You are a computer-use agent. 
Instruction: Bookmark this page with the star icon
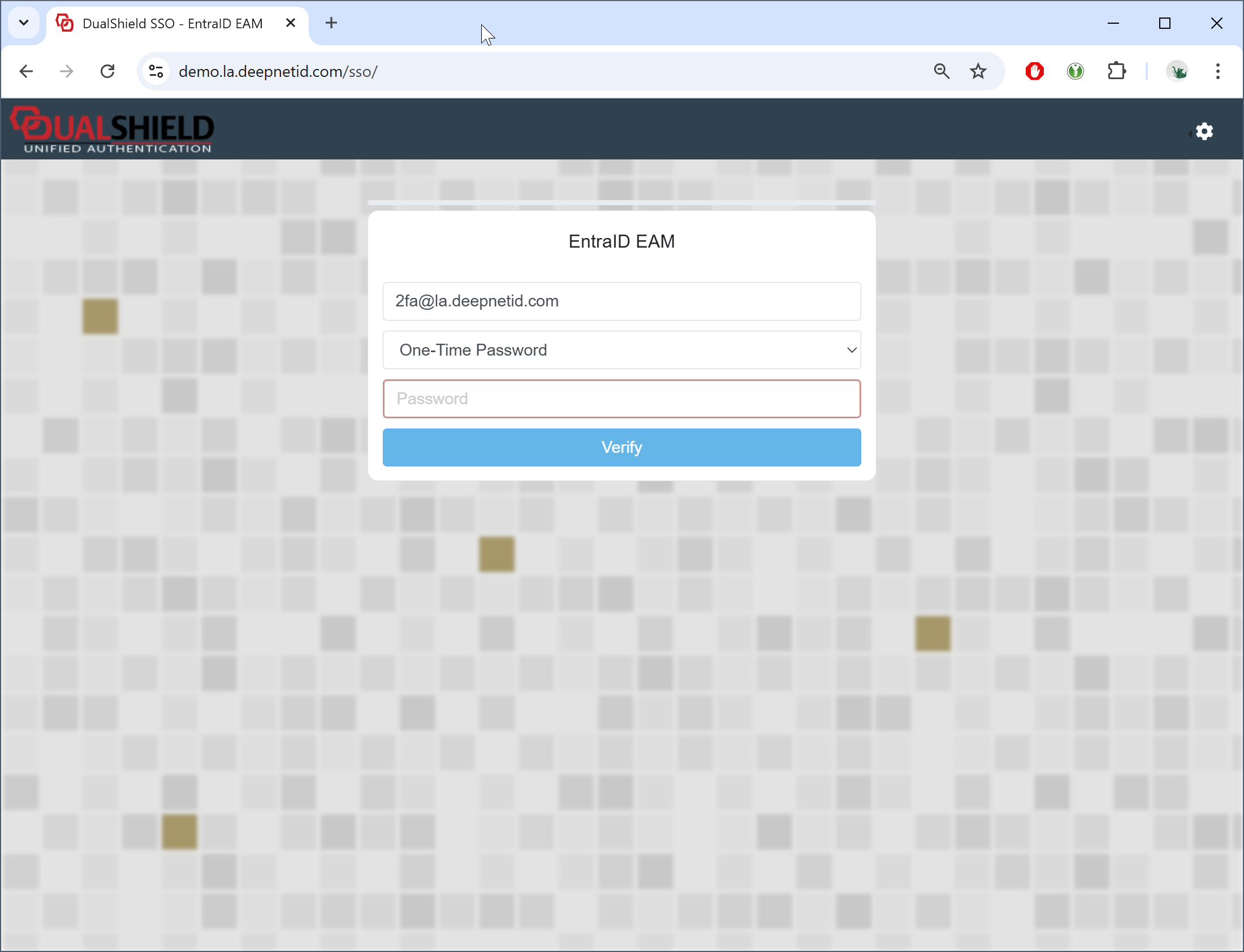[978, 71]
